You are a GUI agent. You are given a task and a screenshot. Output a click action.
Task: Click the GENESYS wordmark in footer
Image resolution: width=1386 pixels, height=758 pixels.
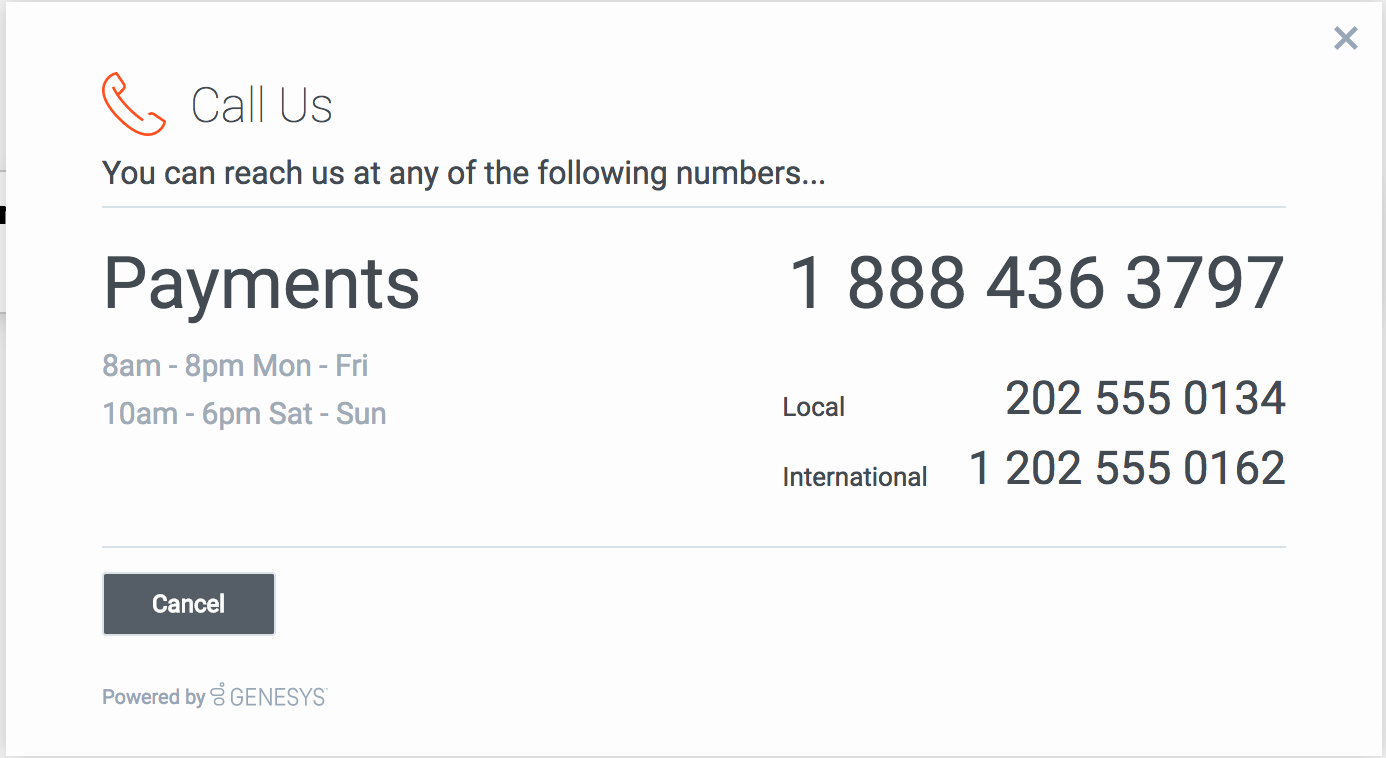pos(278,697)
